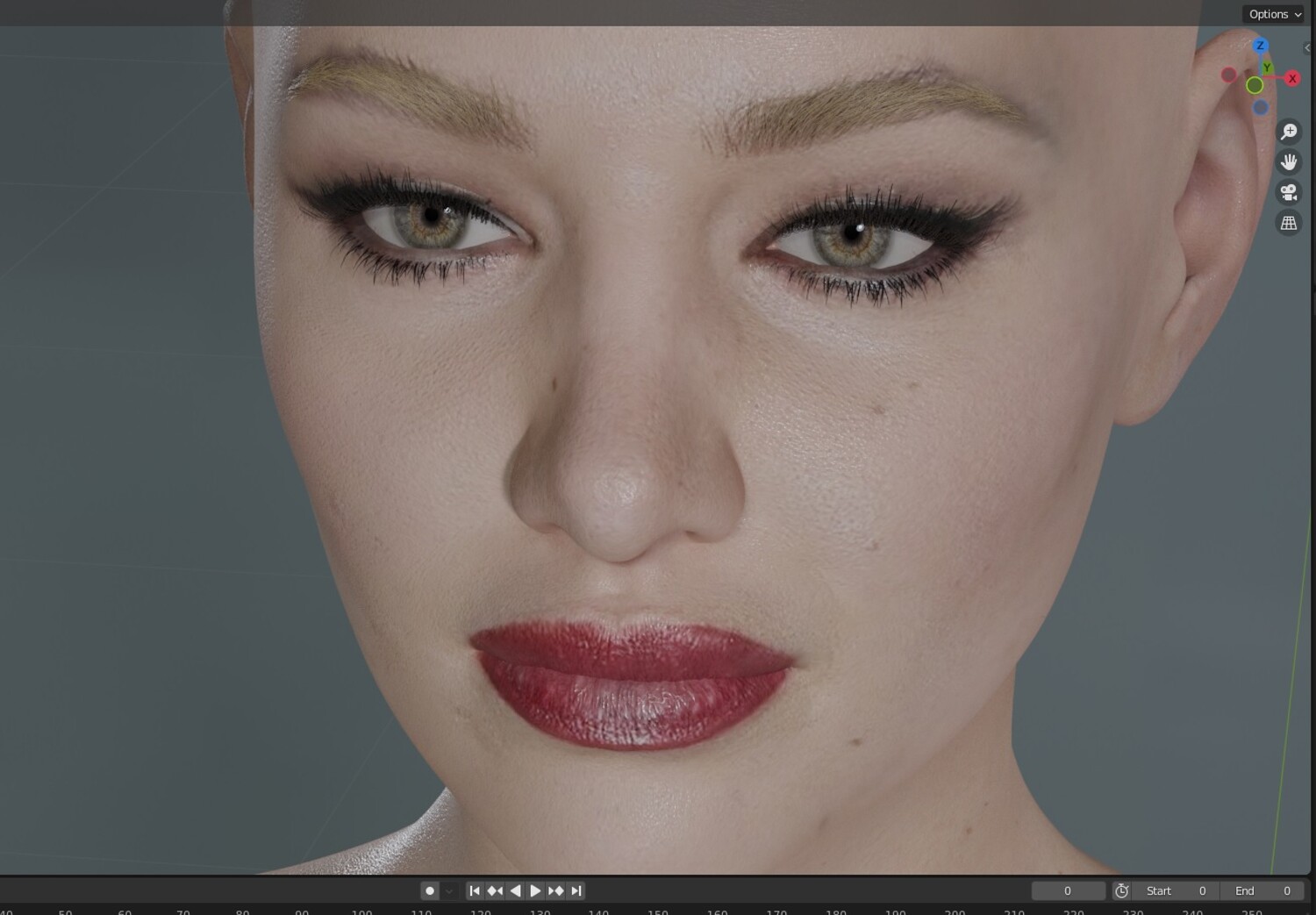Play the animation forward

(535, 890)
